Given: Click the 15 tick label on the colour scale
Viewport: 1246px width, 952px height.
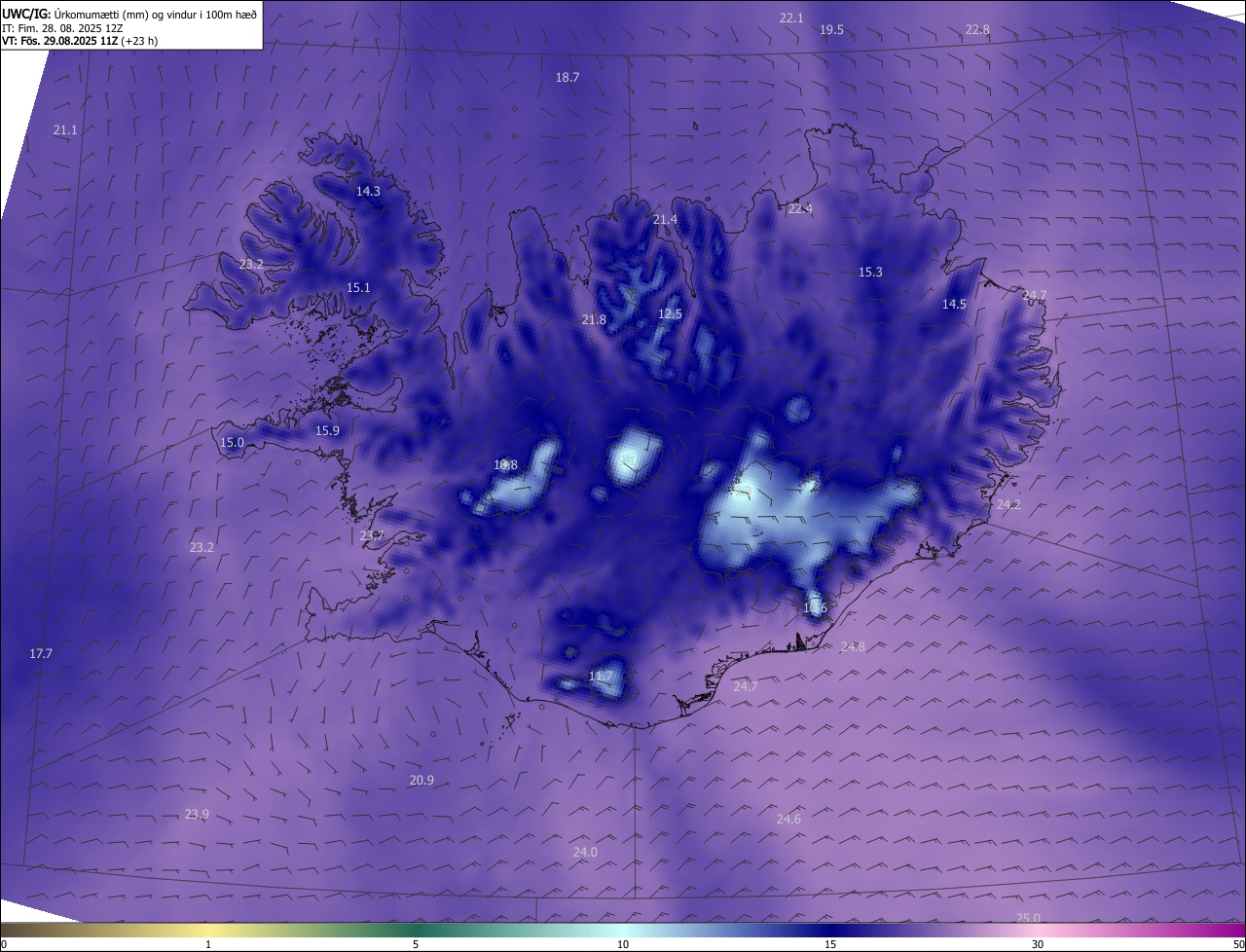Looking at the screenshot, I should pyautogui.click(x=830, y=944).
